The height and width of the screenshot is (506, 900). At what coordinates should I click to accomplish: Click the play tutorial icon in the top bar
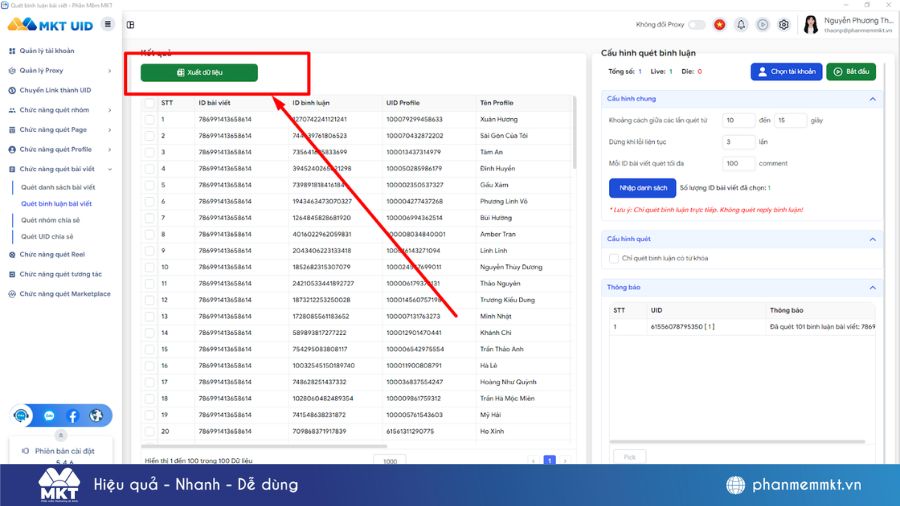762,25
